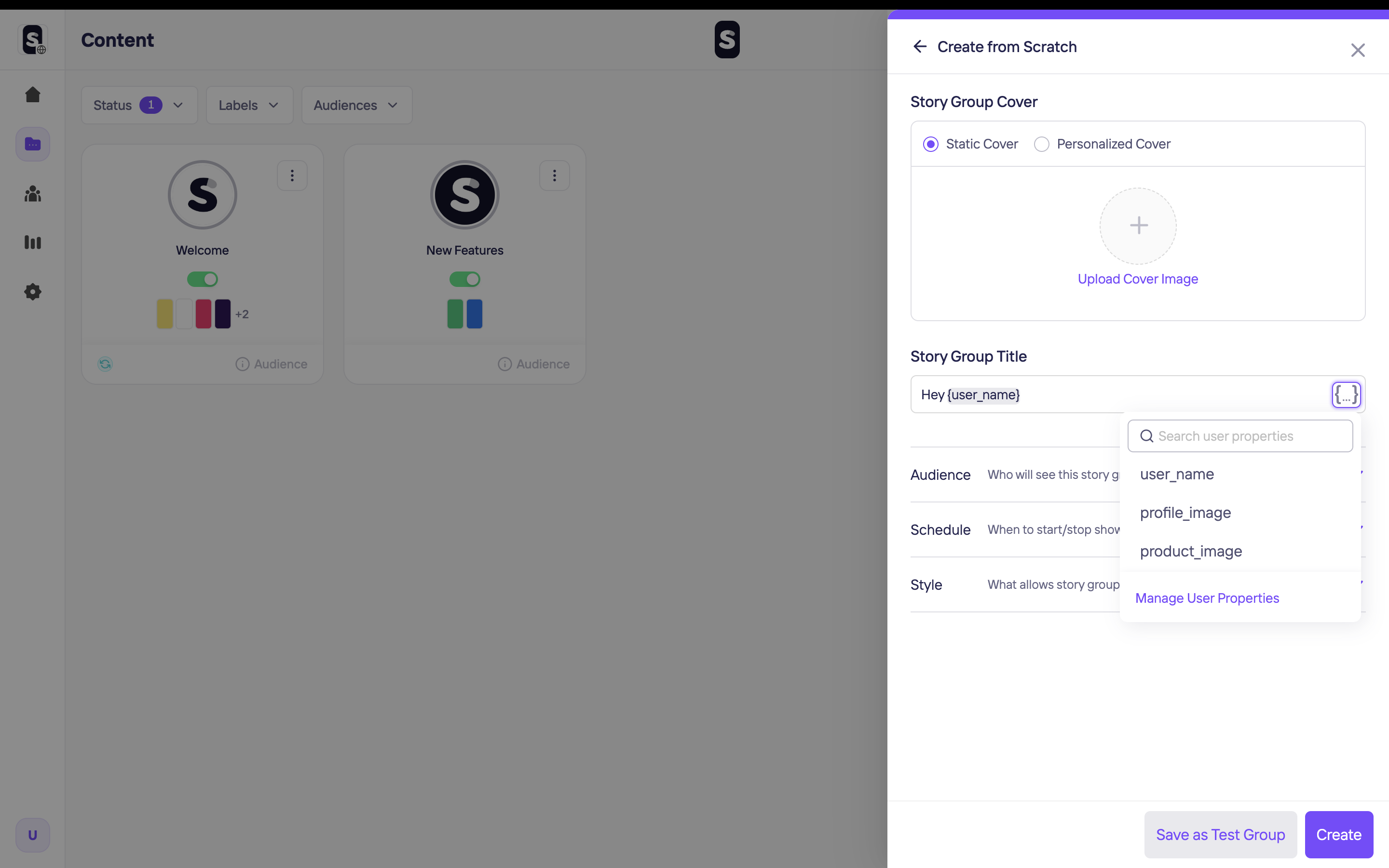Open the Status filter dropdown

pyautogui.click(x=139, y=106)
